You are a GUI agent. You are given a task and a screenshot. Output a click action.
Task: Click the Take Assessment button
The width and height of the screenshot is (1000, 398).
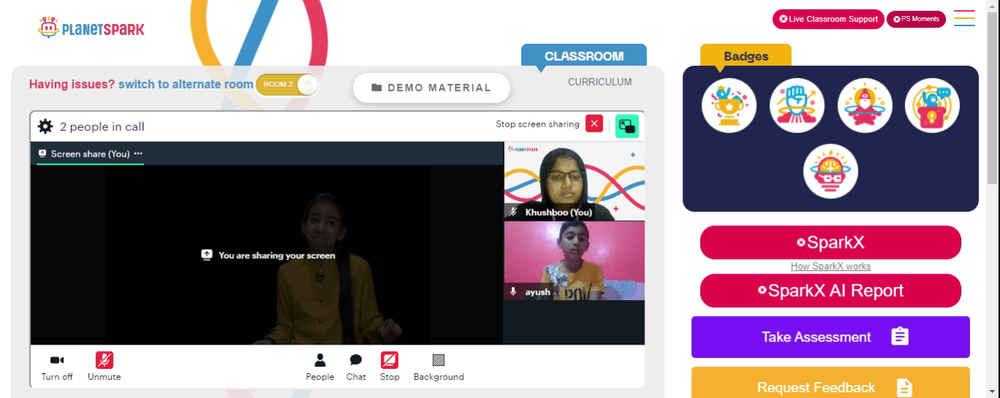(830, 337)
